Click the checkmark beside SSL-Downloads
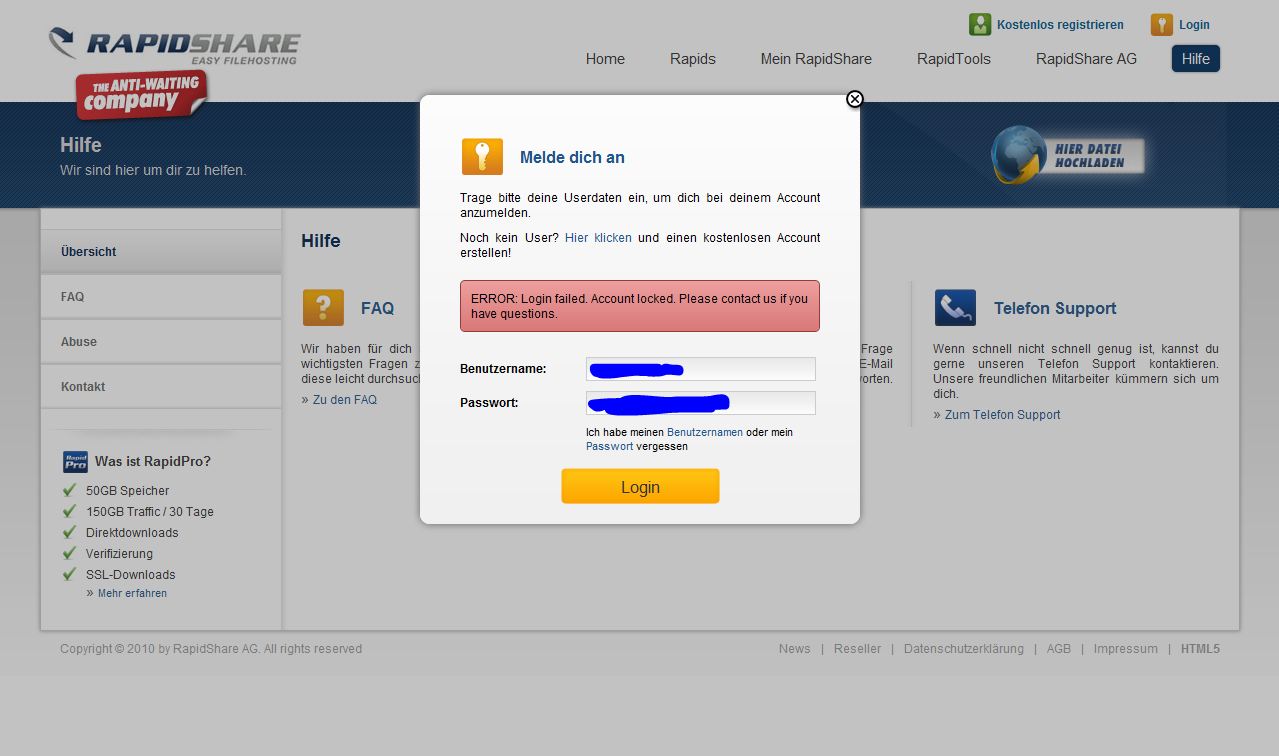The image size is (1279, 756). pos(69,574)
